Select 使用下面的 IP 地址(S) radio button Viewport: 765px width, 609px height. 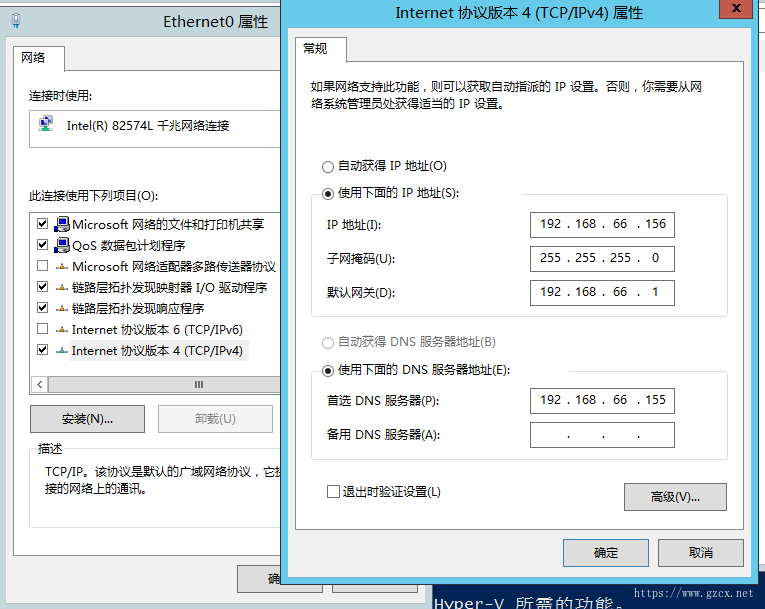coord(328,194)
